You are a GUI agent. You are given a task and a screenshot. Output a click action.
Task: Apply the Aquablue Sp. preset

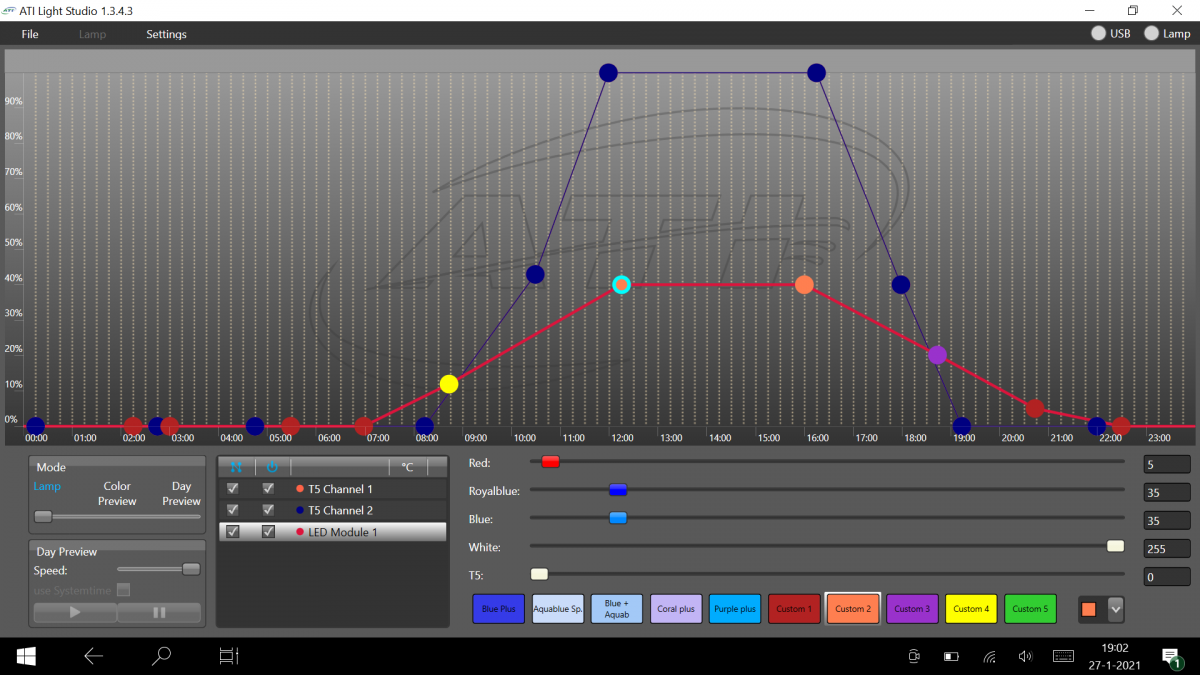click(558, 609)
